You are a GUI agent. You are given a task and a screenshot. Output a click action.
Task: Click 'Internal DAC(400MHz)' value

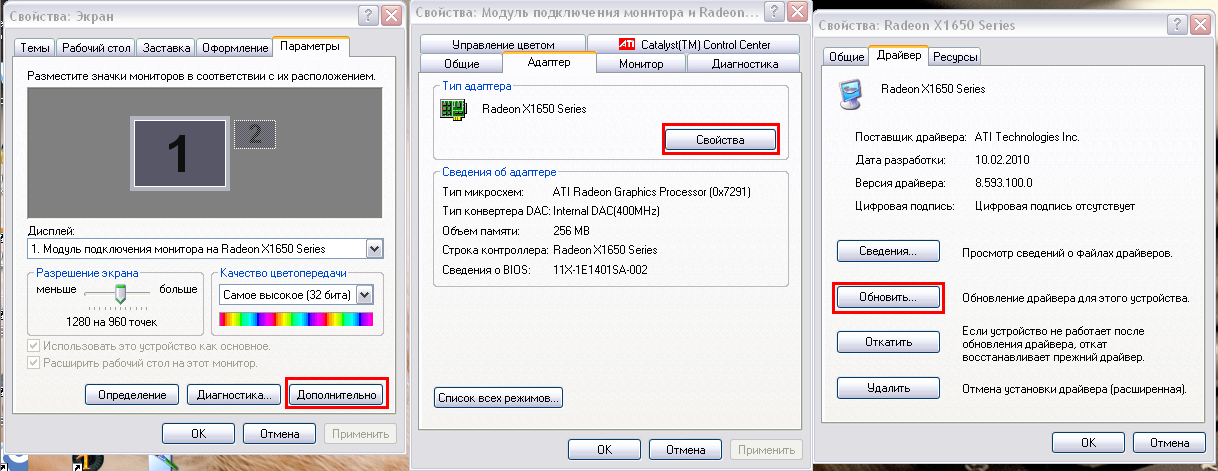tap(604, 210)
